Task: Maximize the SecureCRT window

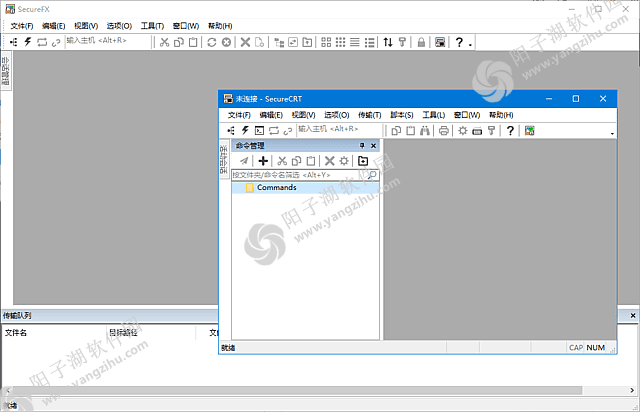Action: coord(576,99)
